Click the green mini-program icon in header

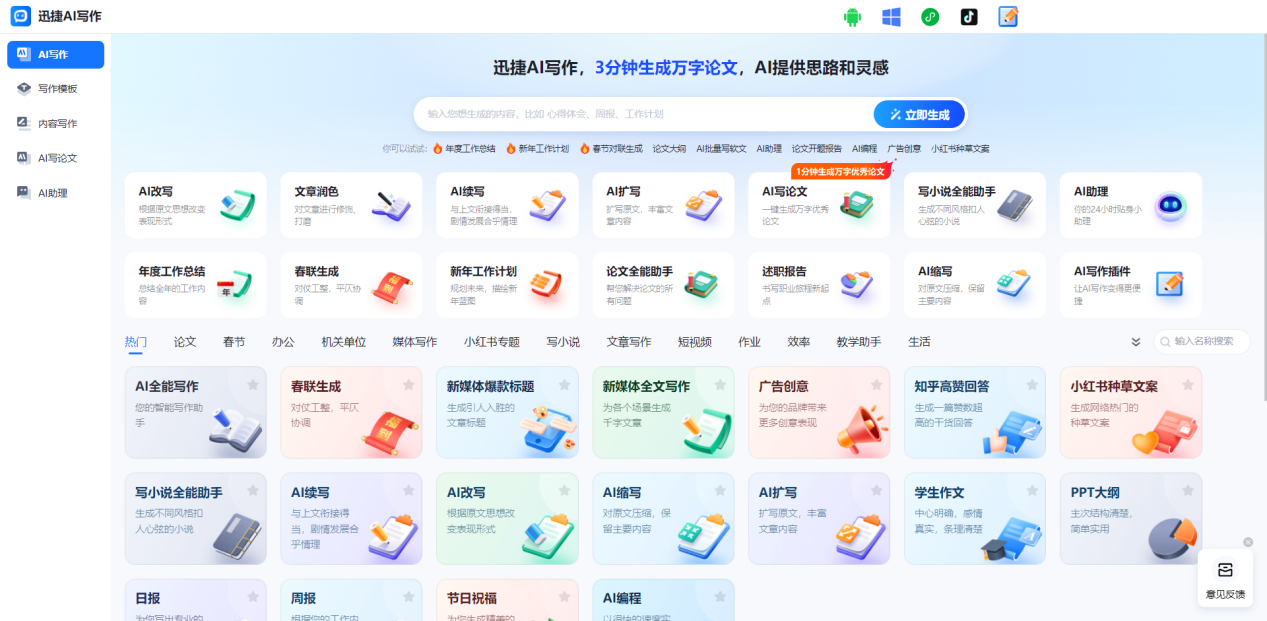point(930,17)
